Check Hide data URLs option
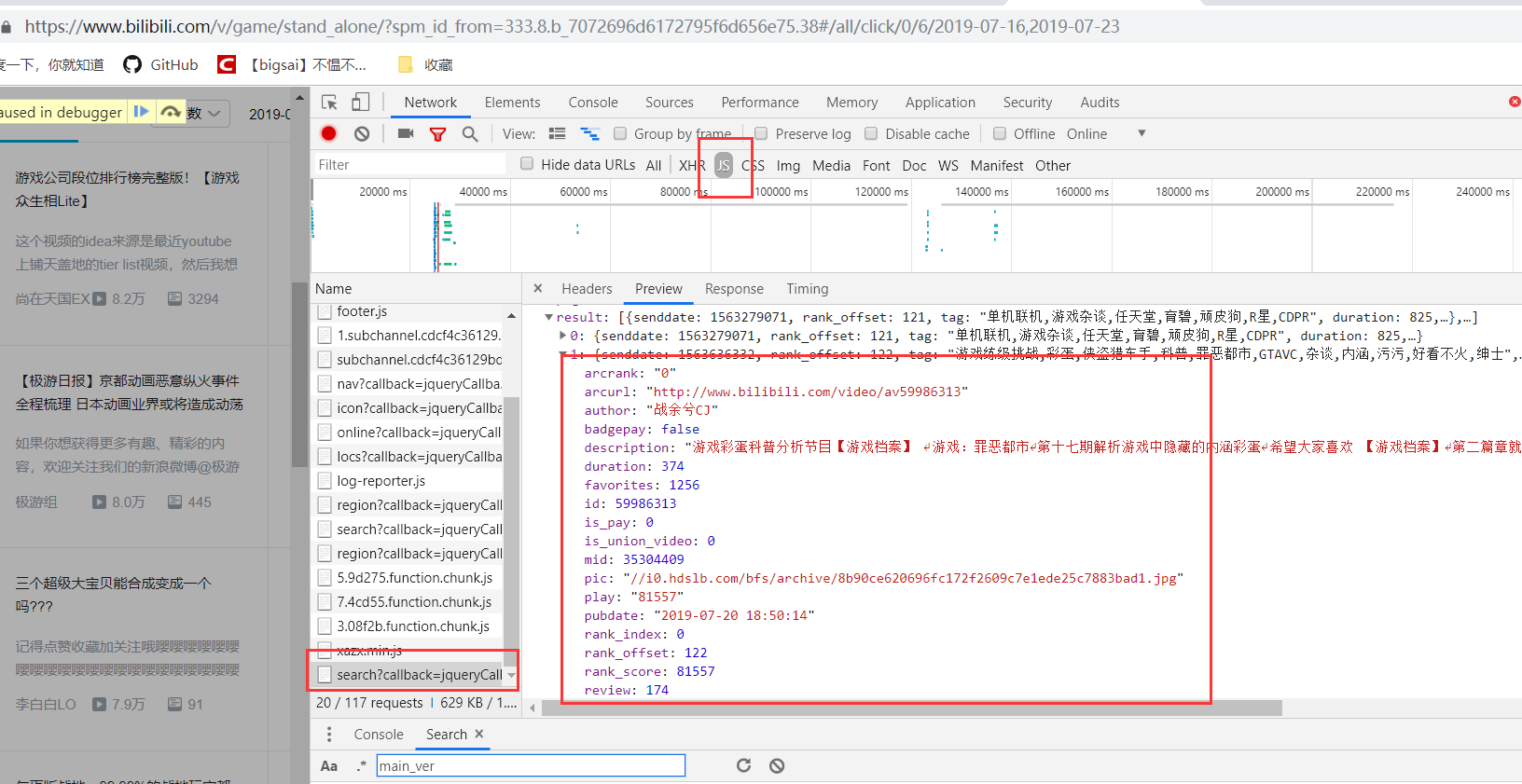This screenshot has width=1522, height=784. pyautogui.click(x=527, y=164)
